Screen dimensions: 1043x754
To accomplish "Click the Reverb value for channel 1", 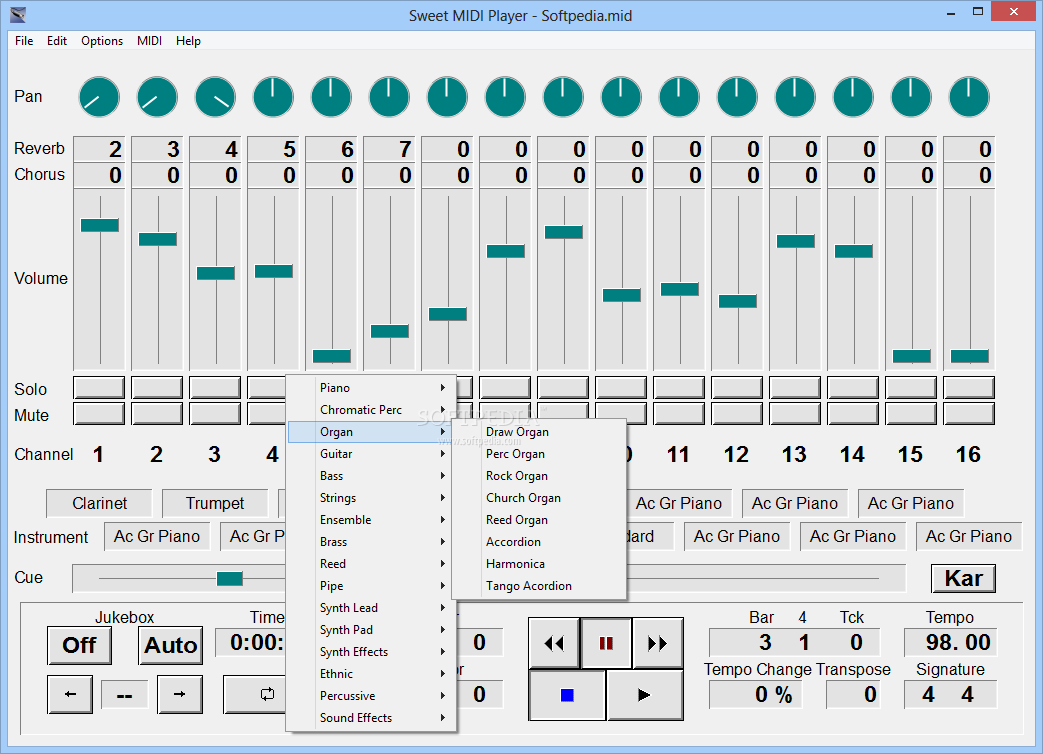I will pyautogui.click(x=99, y=149).
